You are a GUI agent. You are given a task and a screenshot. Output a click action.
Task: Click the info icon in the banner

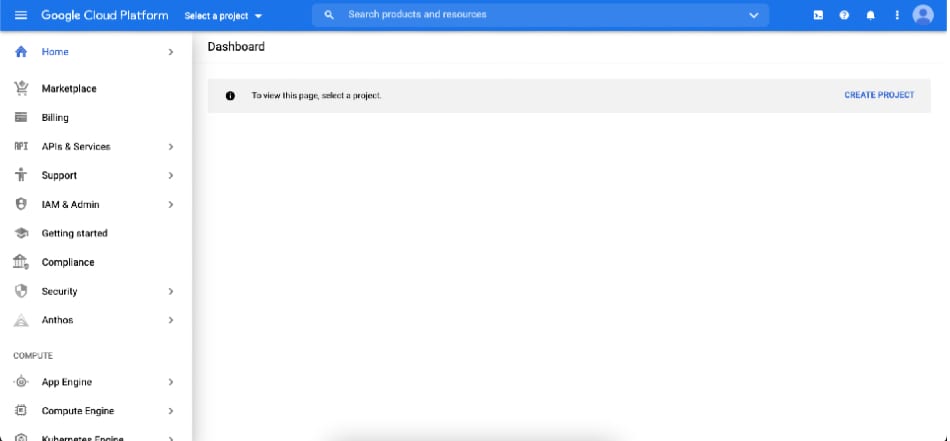coord(230,96)
